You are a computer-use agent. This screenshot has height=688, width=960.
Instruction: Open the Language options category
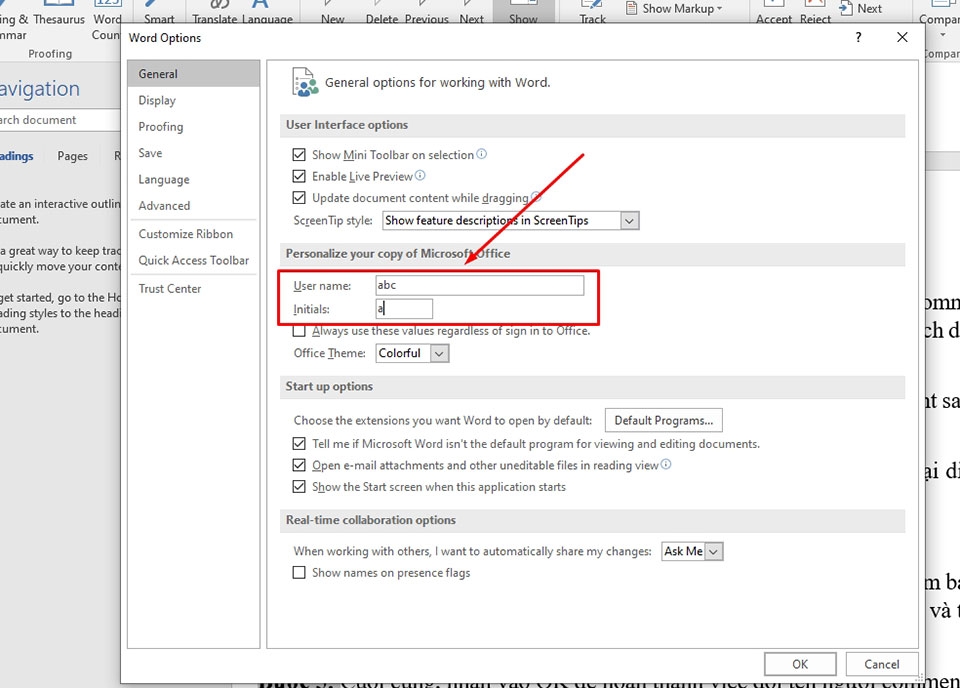pyautogui.click(x=193, y=179)
